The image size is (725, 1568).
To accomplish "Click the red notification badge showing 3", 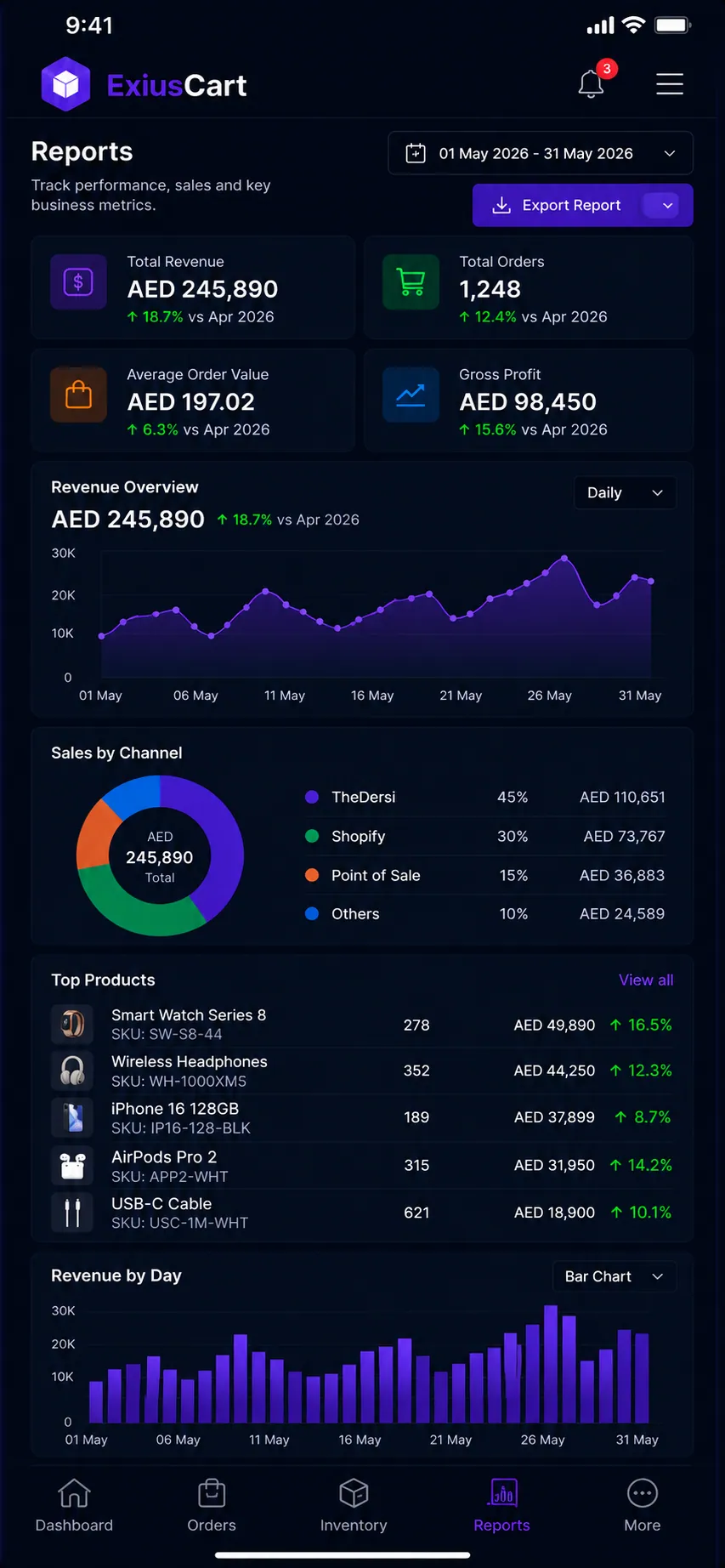I will click(607, 69).
